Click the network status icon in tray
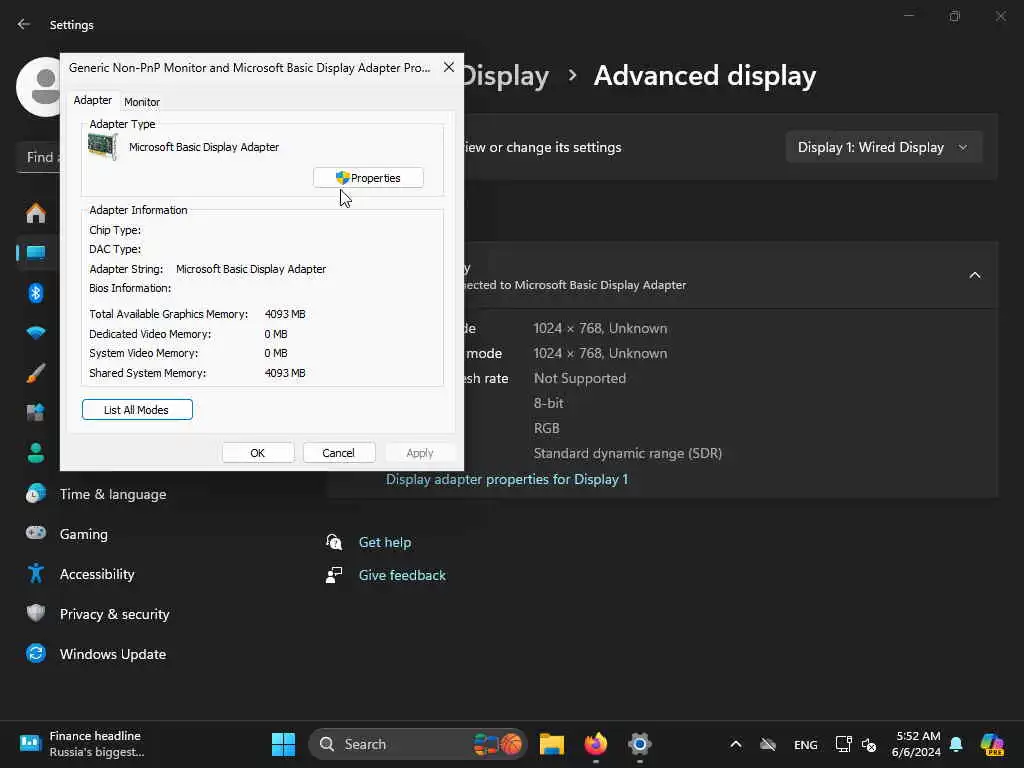The height and width of the screenshot is (768, 1024). [x=843, y=744]
